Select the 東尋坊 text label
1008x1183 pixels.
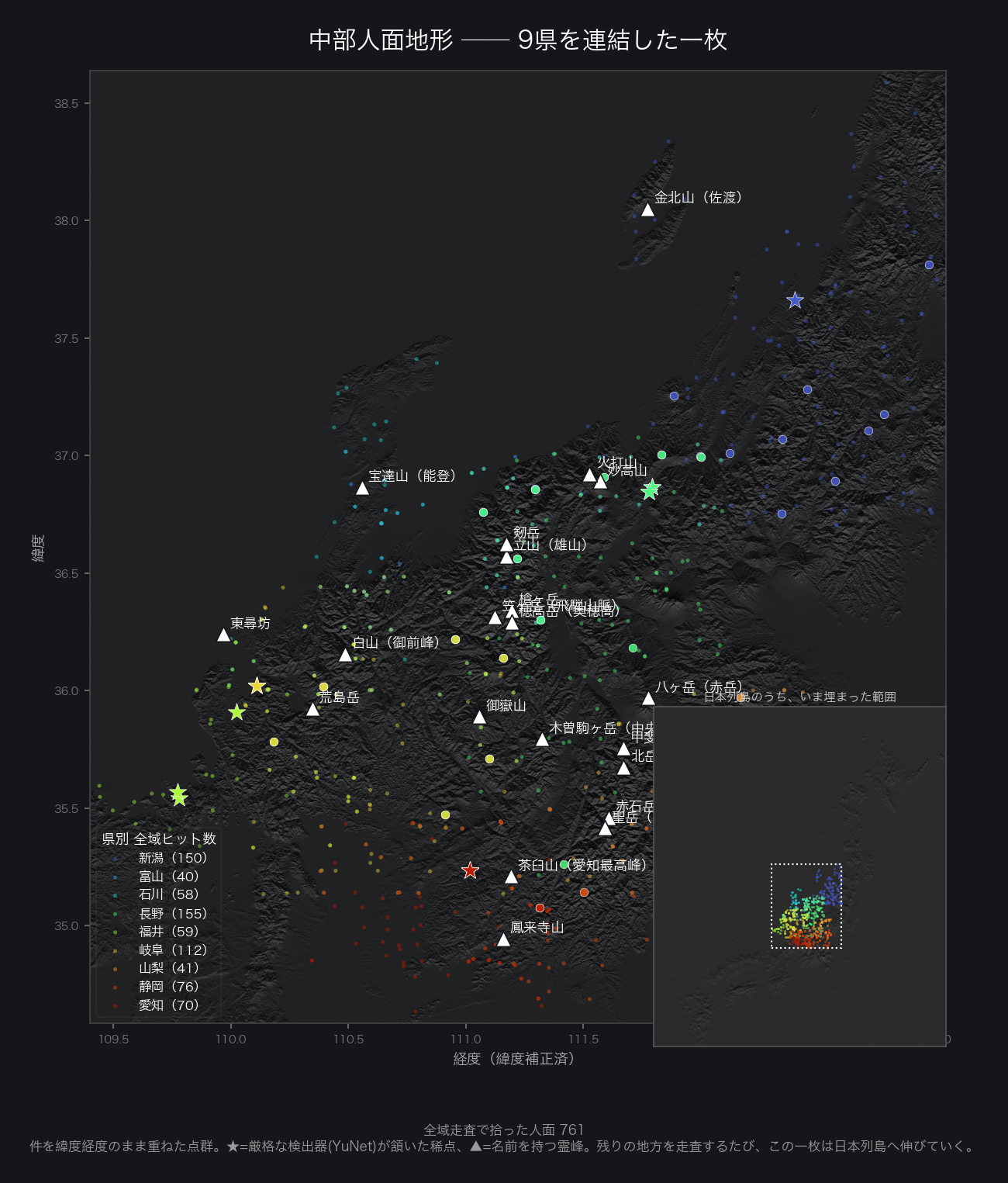(250, 623)
